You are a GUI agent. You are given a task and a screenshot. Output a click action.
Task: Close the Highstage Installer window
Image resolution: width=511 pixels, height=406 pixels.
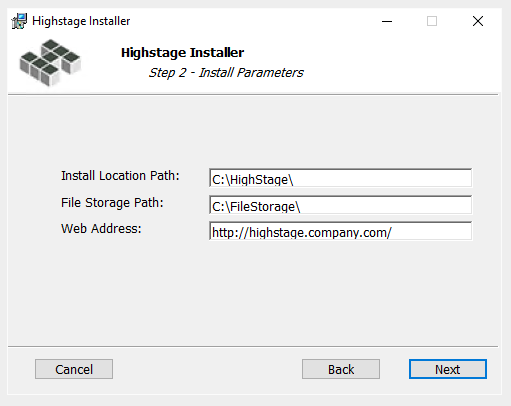click(478, 21)
